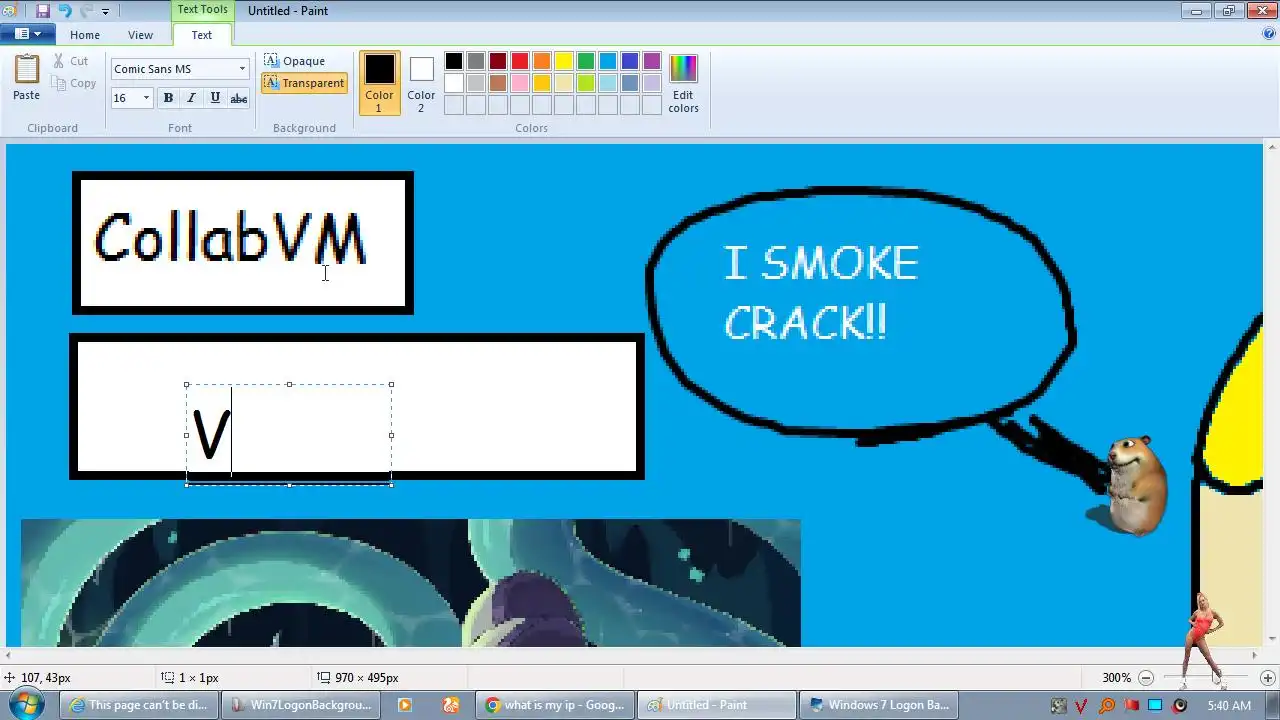Click the Paste clipboard button
Screen dimensions: 1280x720
[x=27, y=78]
